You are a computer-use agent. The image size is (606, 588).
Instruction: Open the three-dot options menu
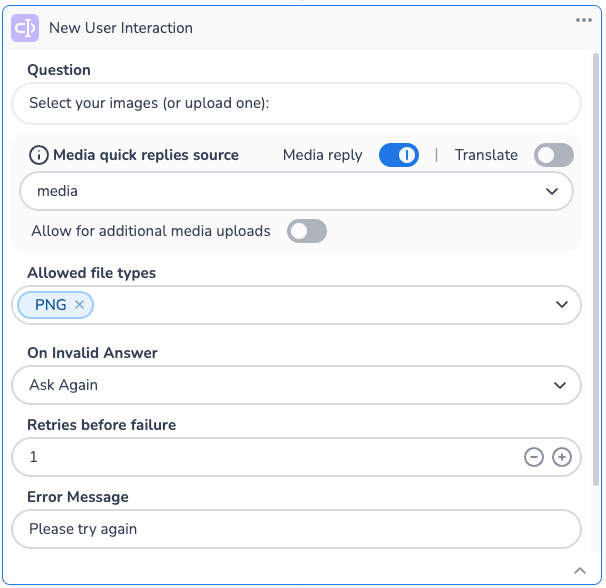tap(584, 20)
